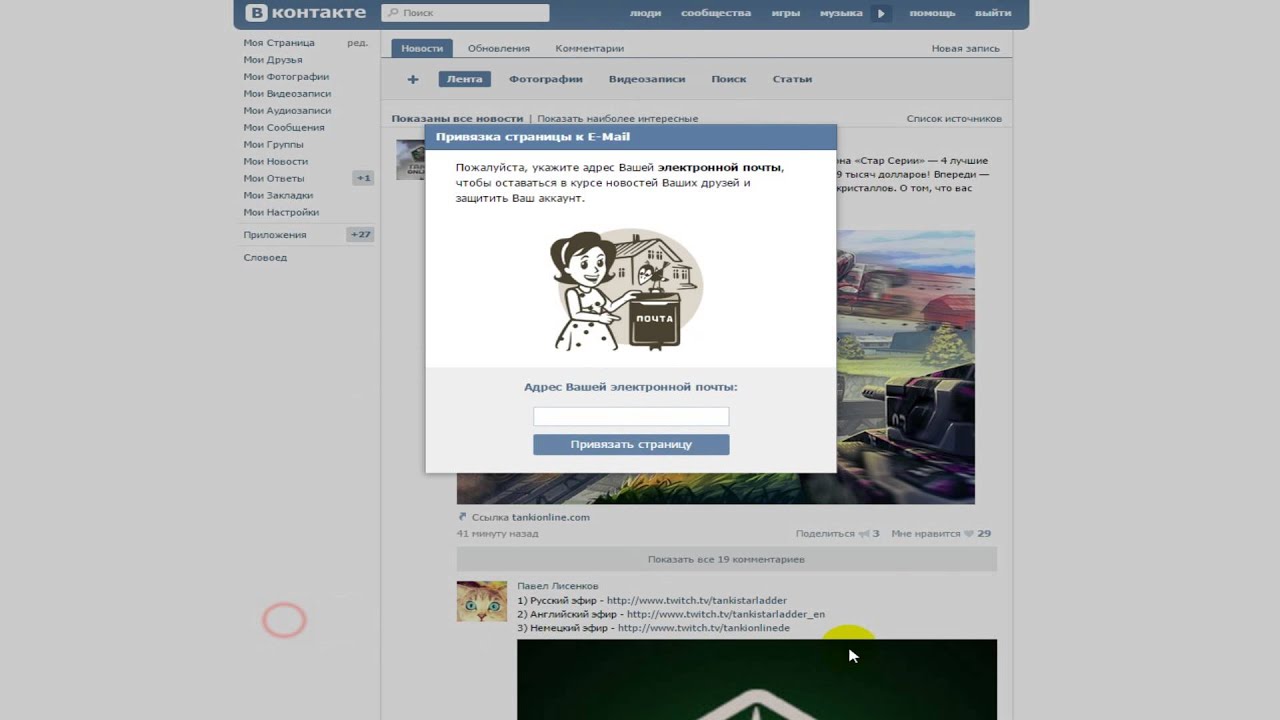Open Приложения in the sidebar

click(x=275, y=235)
